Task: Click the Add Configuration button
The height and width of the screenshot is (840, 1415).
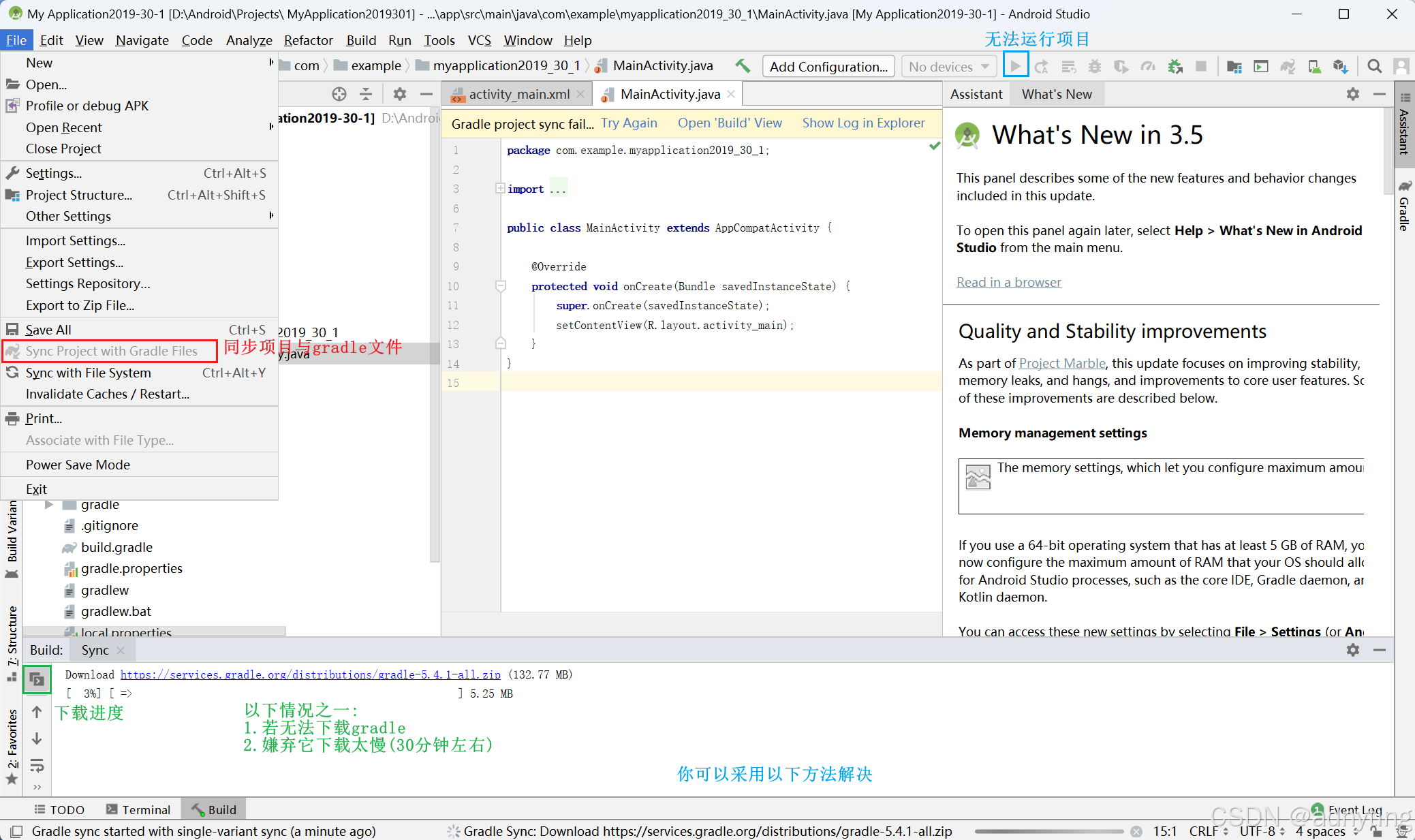Action: tap(828, 66)
